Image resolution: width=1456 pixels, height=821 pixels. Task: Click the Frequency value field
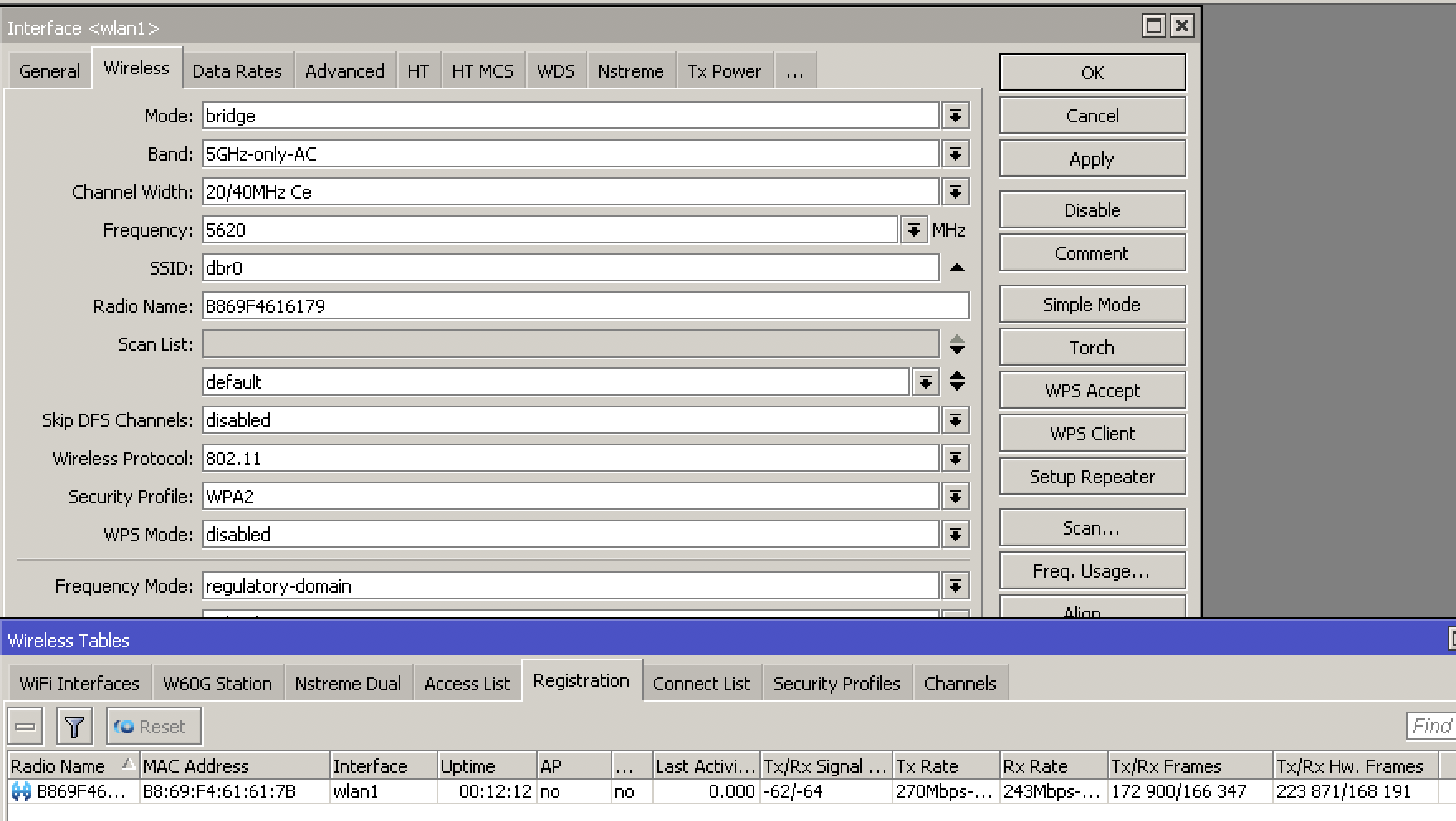[550, 230]
